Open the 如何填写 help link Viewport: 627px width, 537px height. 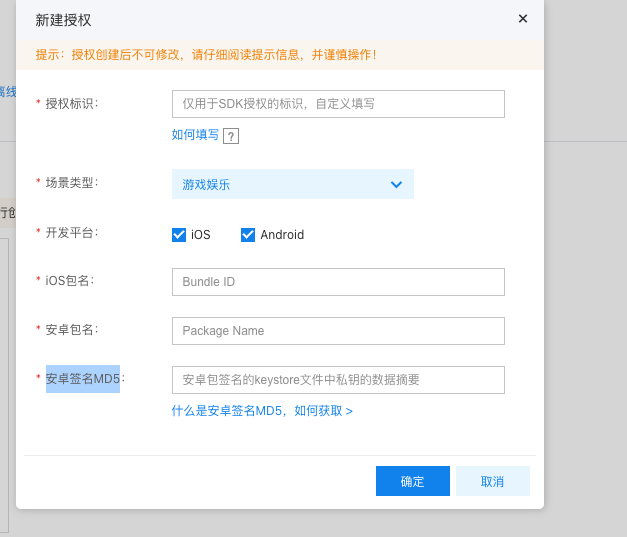195,135
